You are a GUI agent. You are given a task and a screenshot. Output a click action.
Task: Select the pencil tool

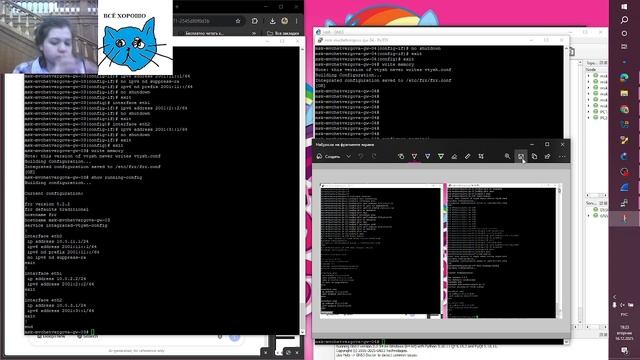tap(427, 156)
